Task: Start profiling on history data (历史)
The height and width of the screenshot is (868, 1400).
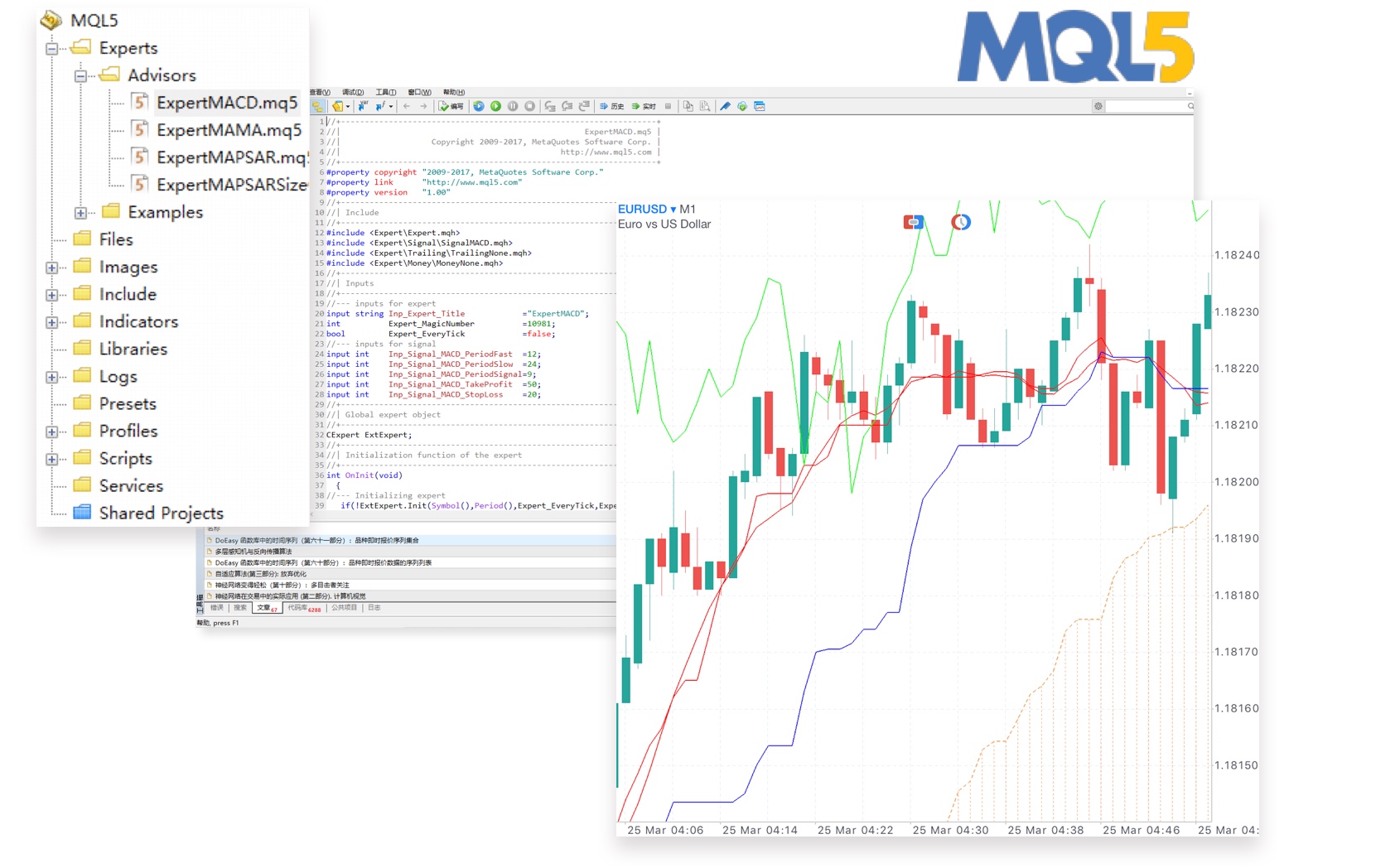Action: tap(611, 106)
